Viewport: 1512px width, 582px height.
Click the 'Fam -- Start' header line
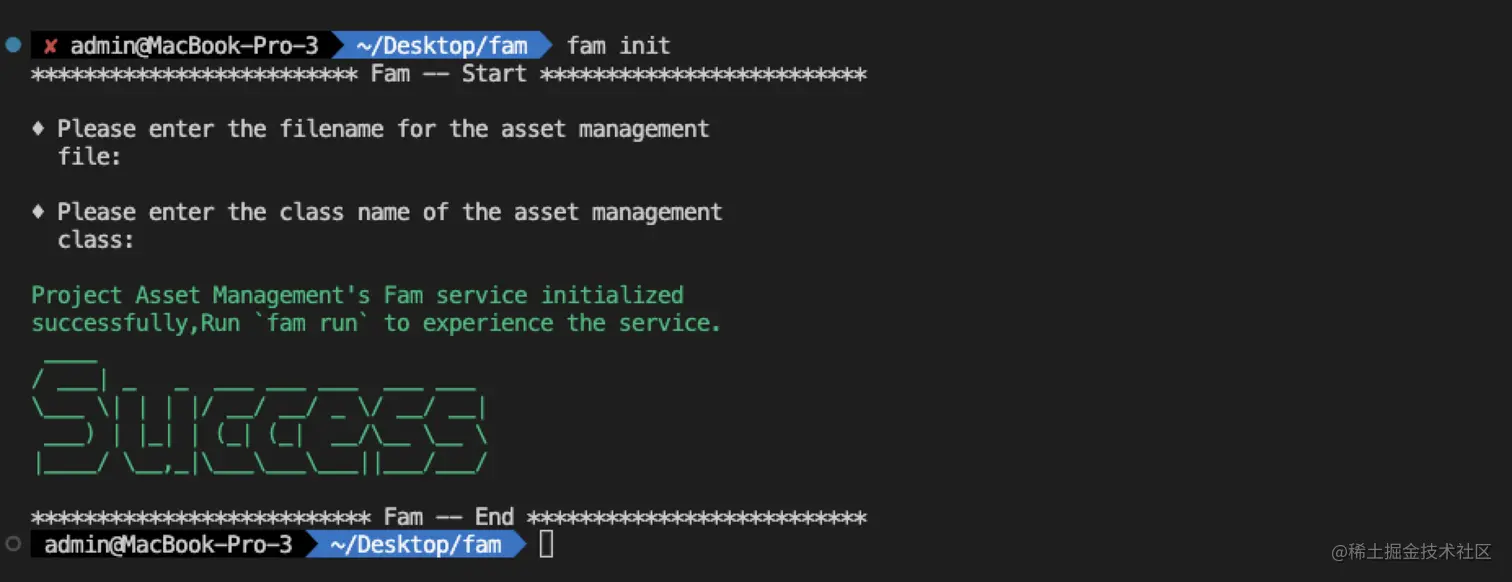(449, 74)
